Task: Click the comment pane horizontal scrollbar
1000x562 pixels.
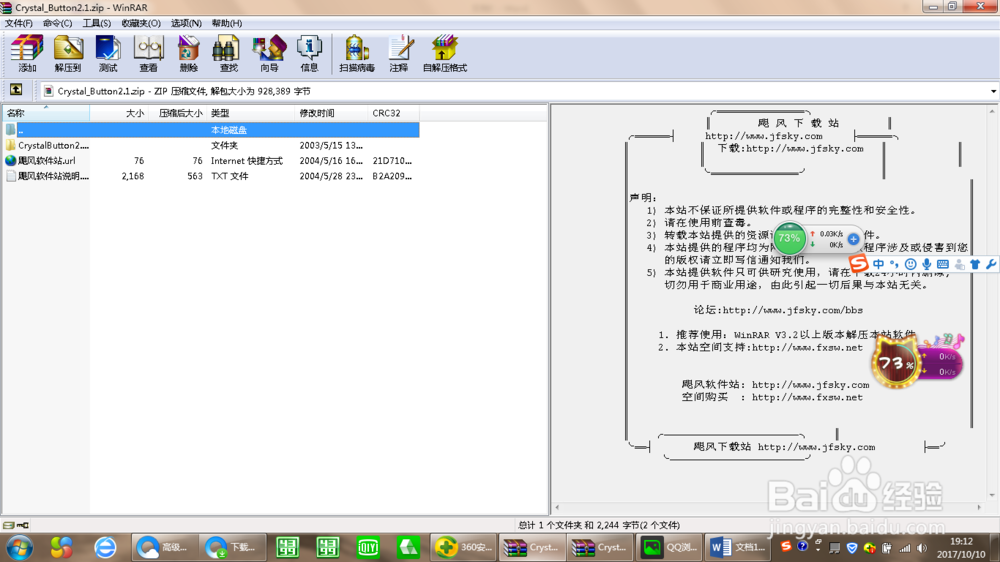Action: click(x=768, y=507)
